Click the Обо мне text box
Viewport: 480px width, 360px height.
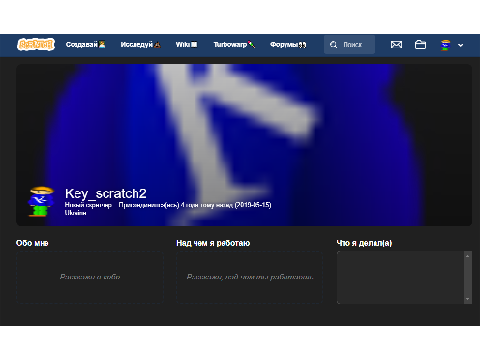tap(90, 277)
